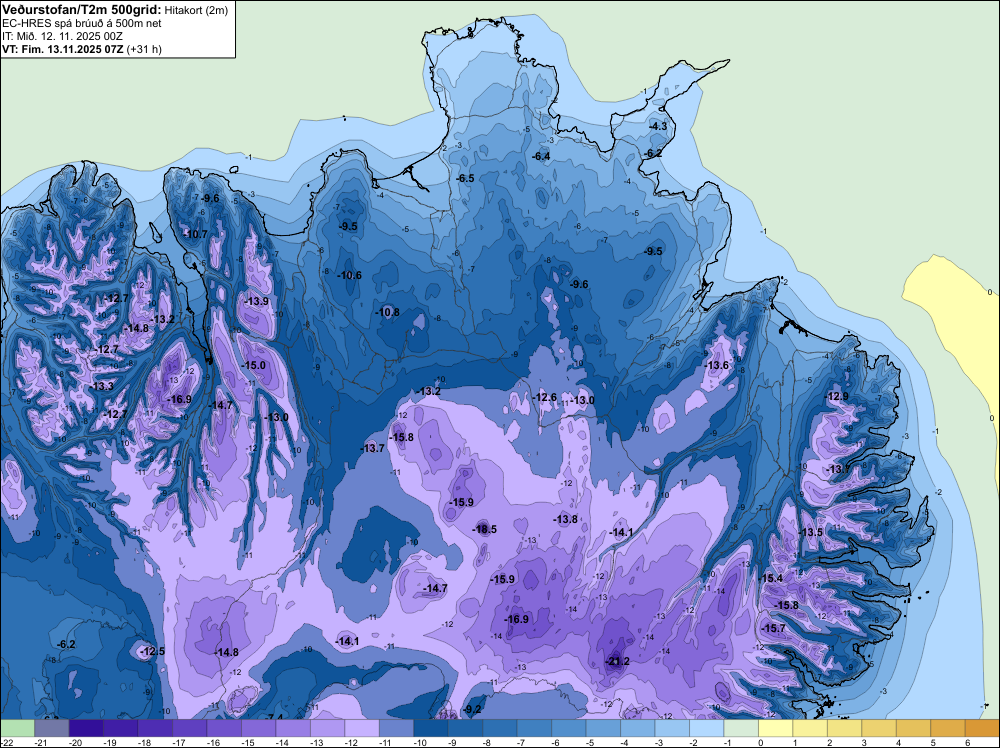Select the -13.9 temperature value

(256, 301)
